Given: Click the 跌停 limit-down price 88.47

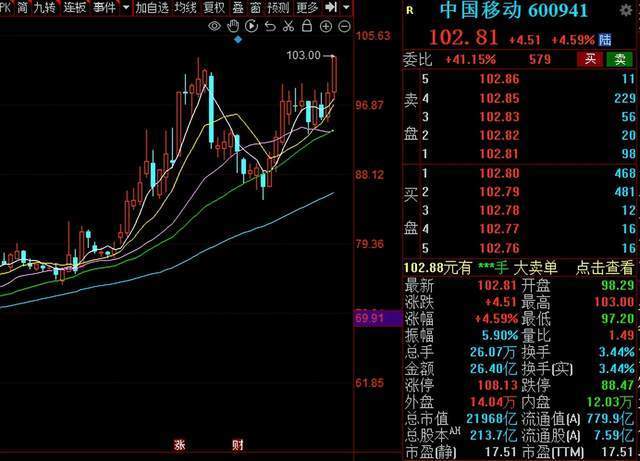Looking at the screenshot, I should click(618, 385).
